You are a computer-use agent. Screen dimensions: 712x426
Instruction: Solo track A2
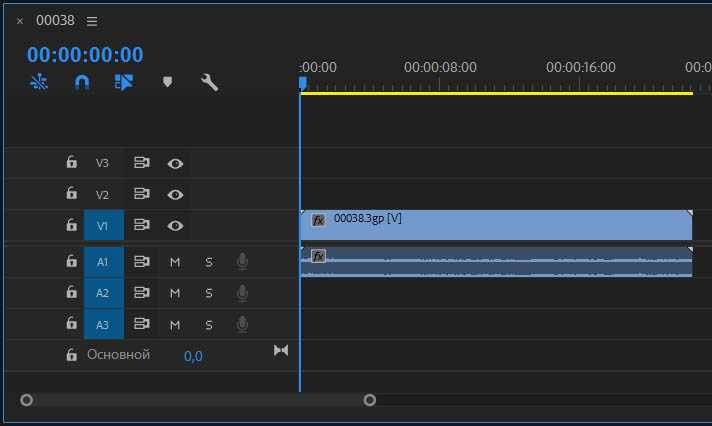point(209,293)
